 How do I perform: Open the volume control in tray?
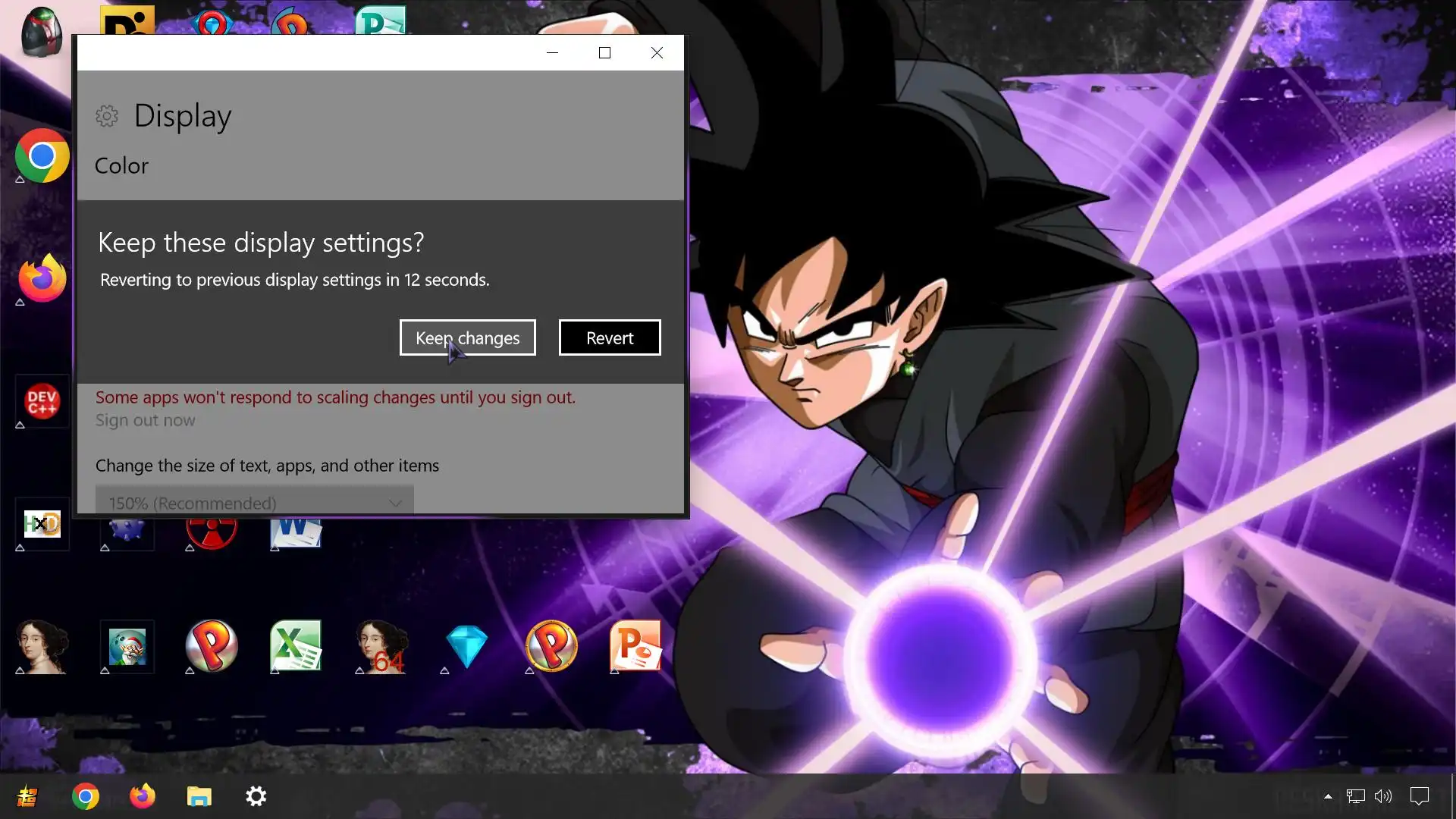tap(1383, 796)
